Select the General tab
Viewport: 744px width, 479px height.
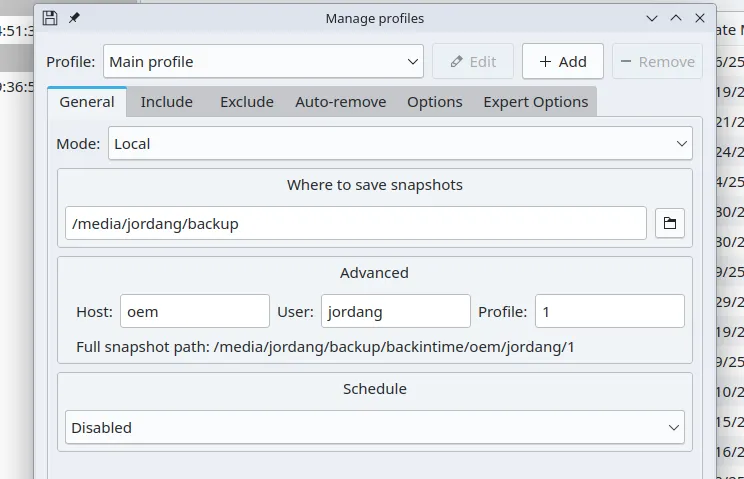[87, 102]
